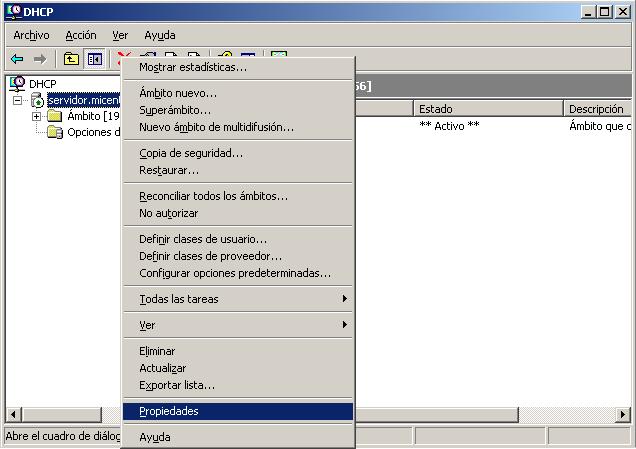Click the Back arrow toolbar icon
This screenshot has width=636, height=449.
17,59
